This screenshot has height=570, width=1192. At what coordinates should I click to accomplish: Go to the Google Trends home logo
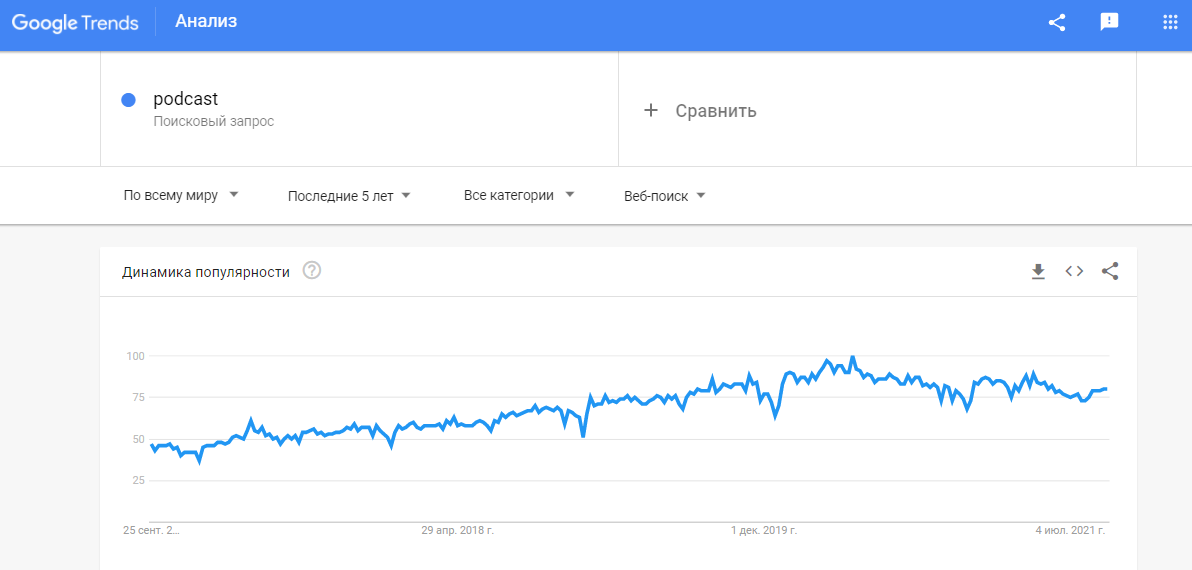point(75,23)
